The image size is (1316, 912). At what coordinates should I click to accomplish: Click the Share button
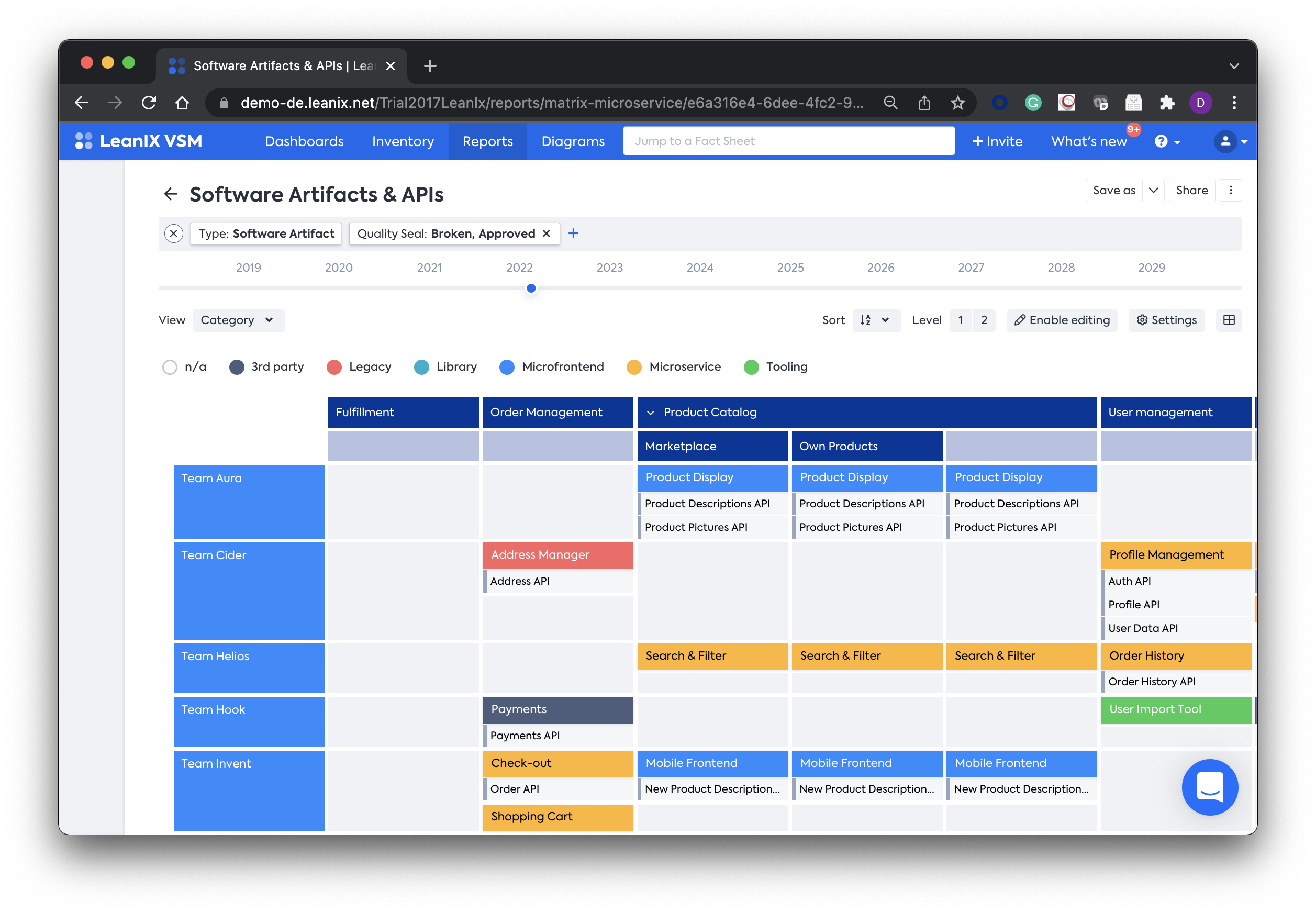point(1191,190)
